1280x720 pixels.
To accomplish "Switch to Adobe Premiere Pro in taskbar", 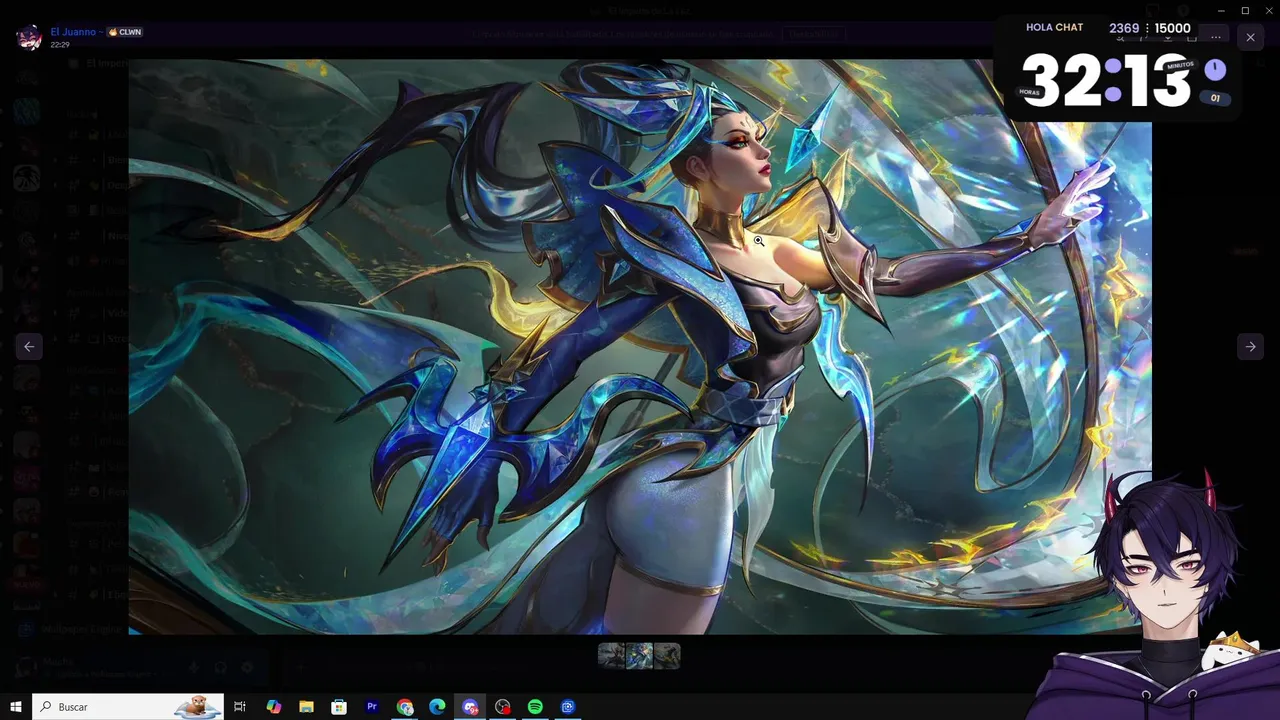I will (372, 707).
